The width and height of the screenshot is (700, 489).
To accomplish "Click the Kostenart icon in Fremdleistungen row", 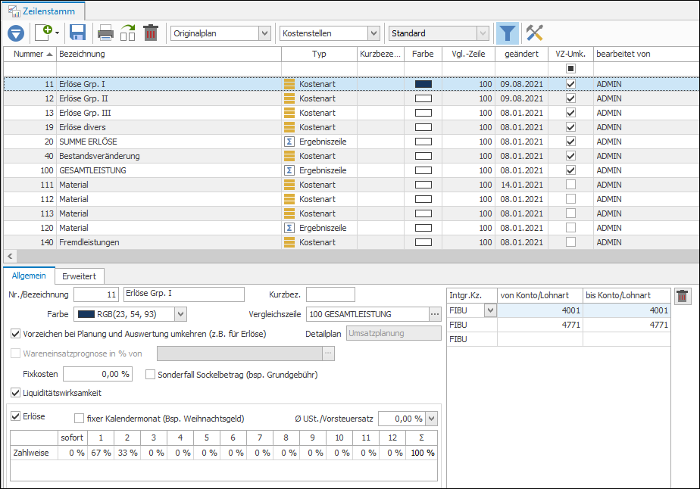I will pyautogui.click(x=289, y=242).
